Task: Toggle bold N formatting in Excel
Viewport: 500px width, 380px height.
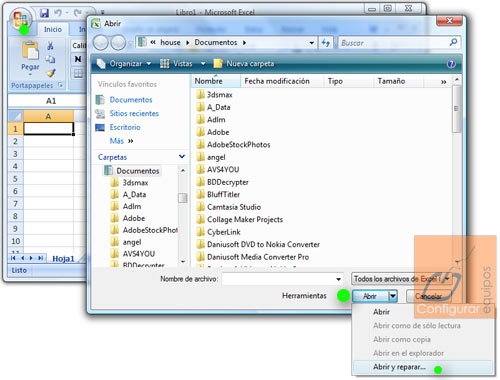Action: 78,59
